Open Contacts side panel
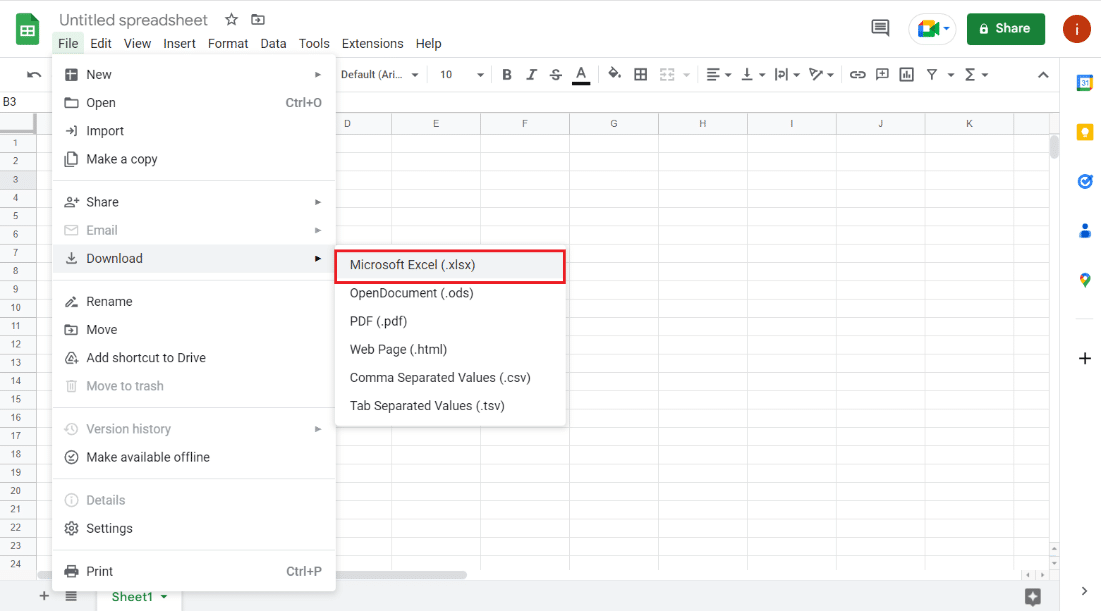This screenshot has height=611, width=1101. tap(1085, 230)
